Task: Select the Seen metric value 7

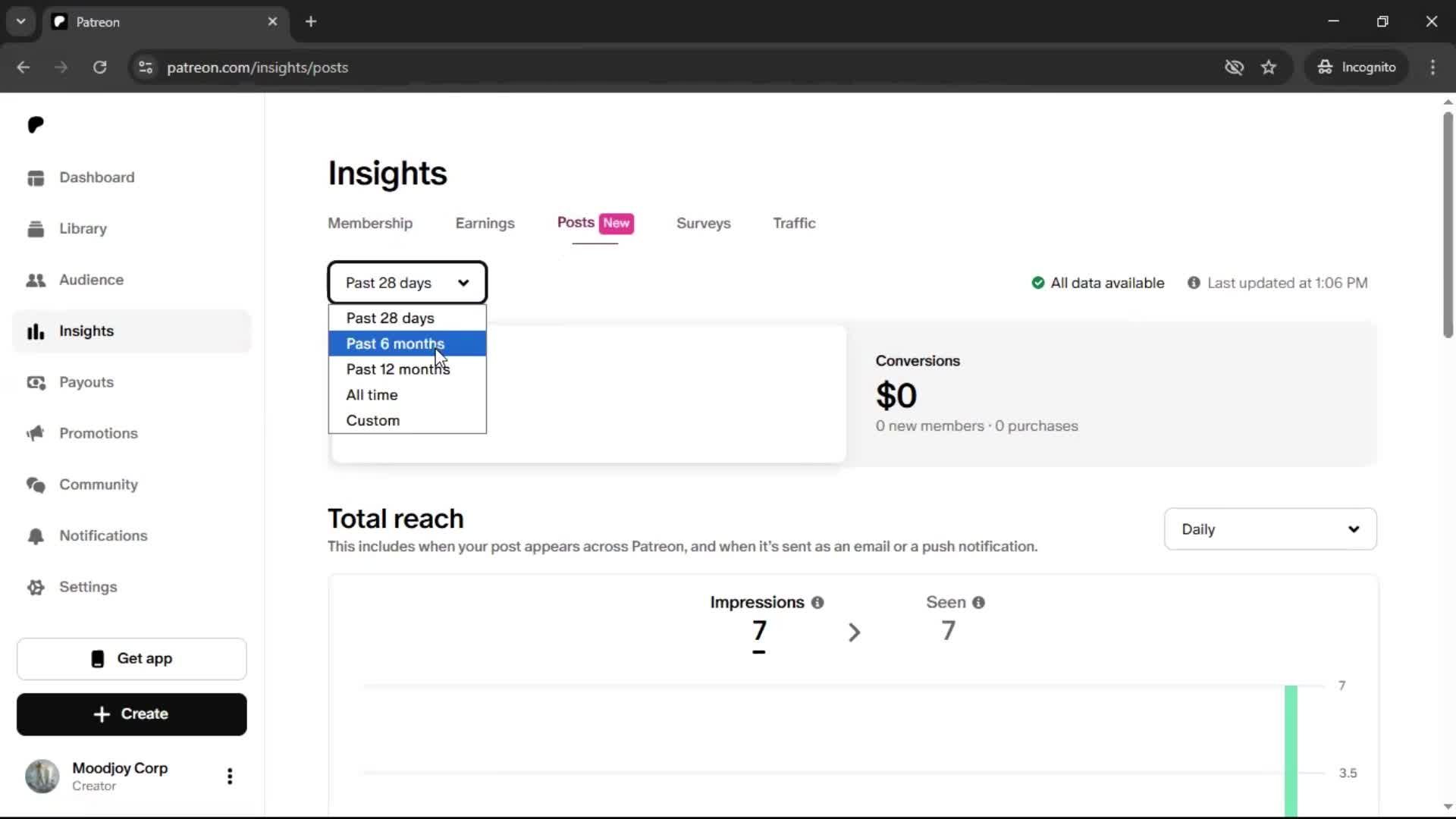Action: click(948, 631)
